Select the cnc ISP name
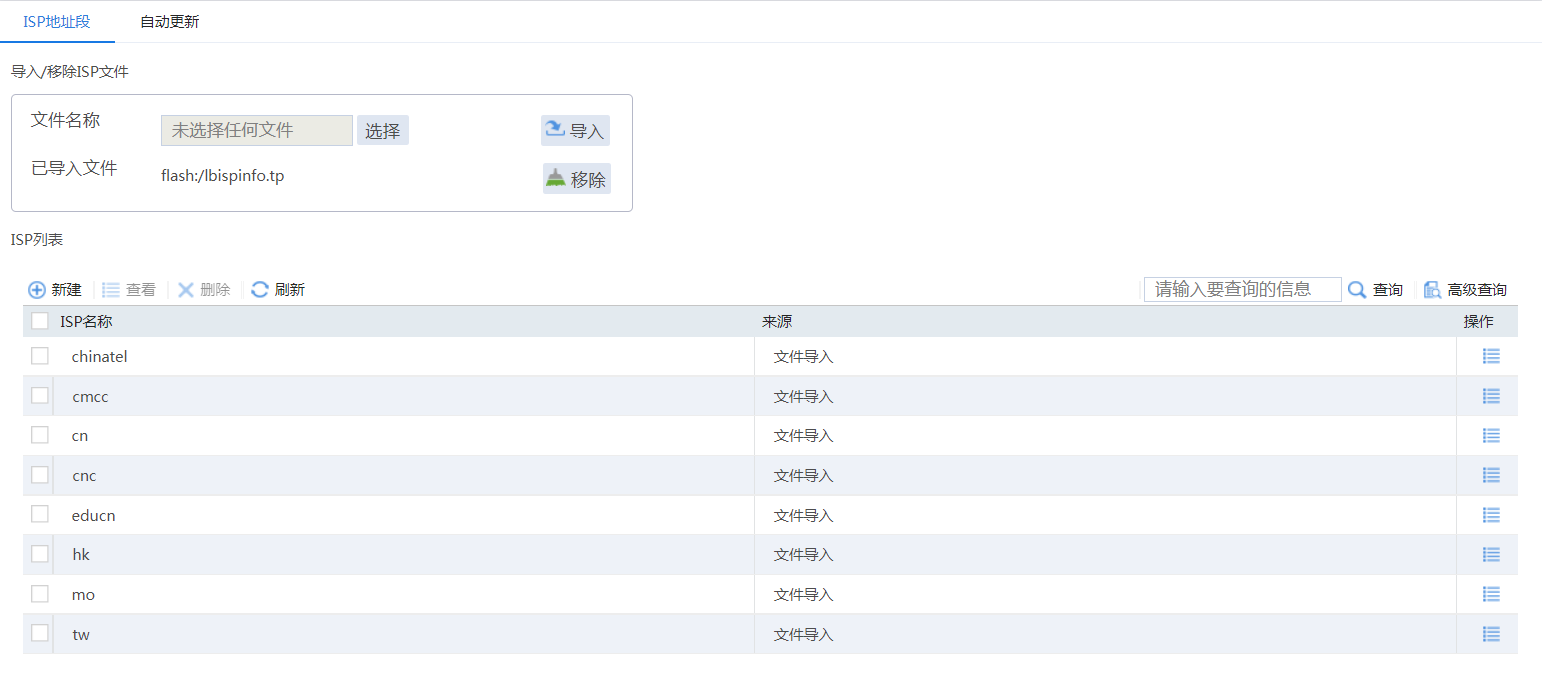The height and width of the screenshot is (678, 1542). coord(84,475)
